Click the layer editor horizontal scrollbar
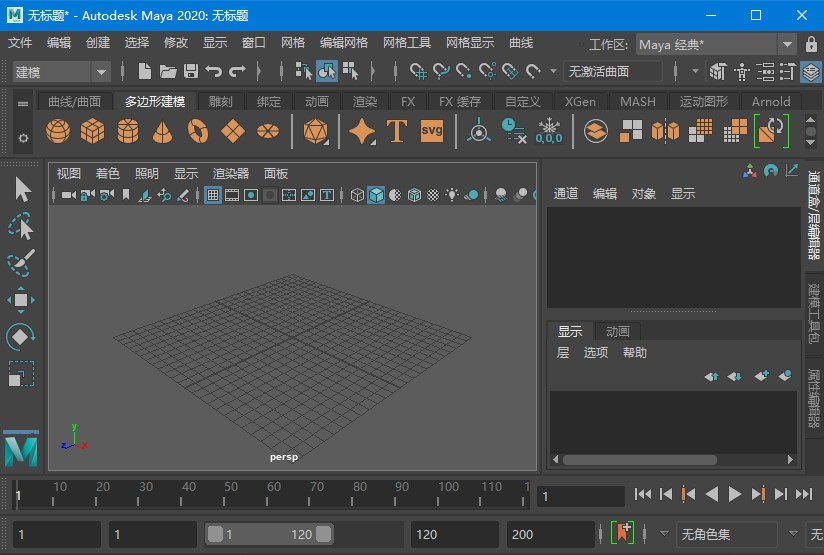The height and width of the screenshot is (555, 824). click(640, 459)
